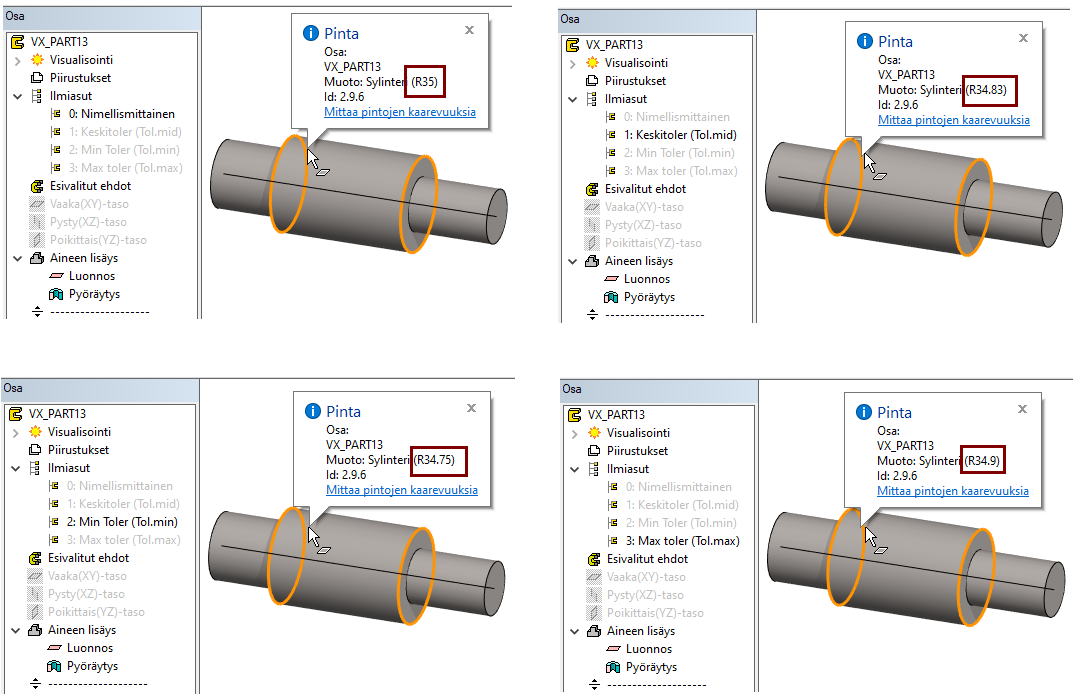Select active 1: Keskitoler (Tol.mid) in the R34.83 panel
Viewport: 1084px width, 694px height.
(x=680, y=135)
